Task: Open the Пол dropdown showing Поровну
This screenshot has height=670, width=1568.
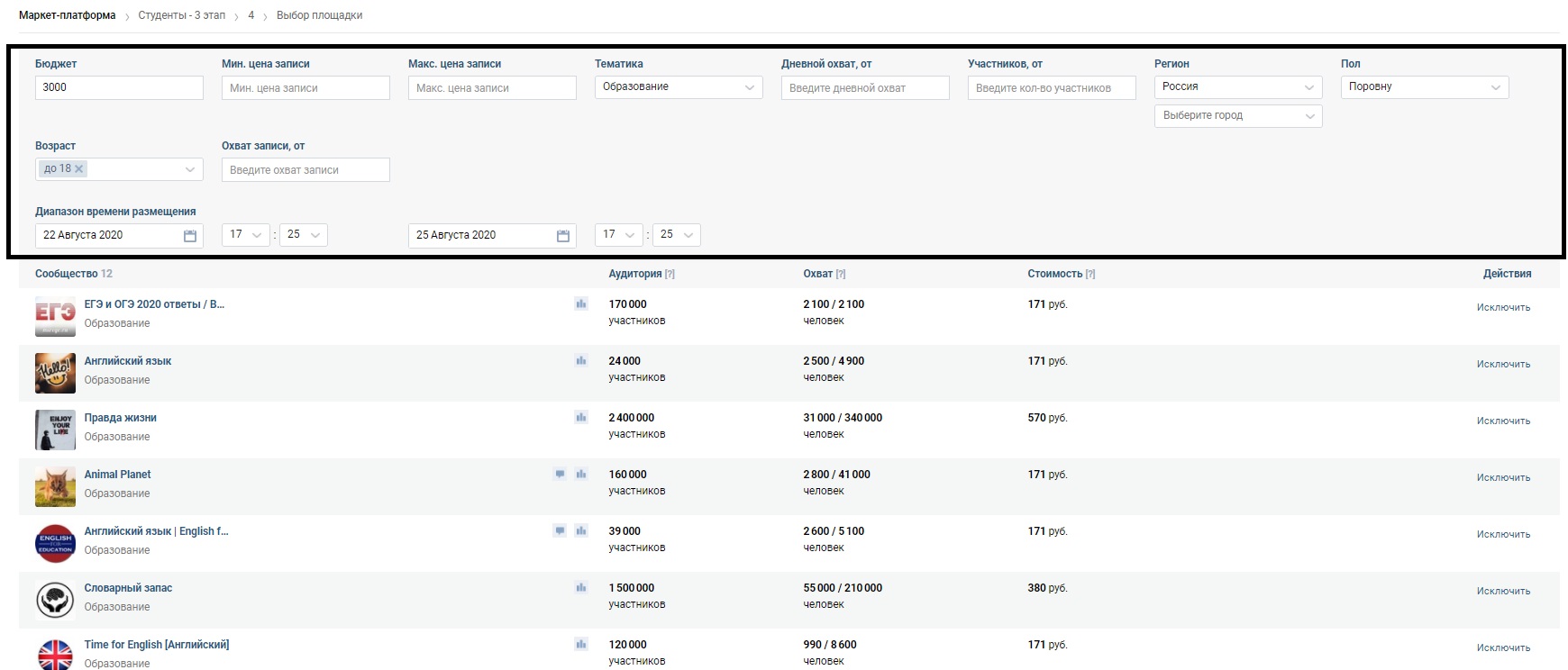Action: 1425,87
